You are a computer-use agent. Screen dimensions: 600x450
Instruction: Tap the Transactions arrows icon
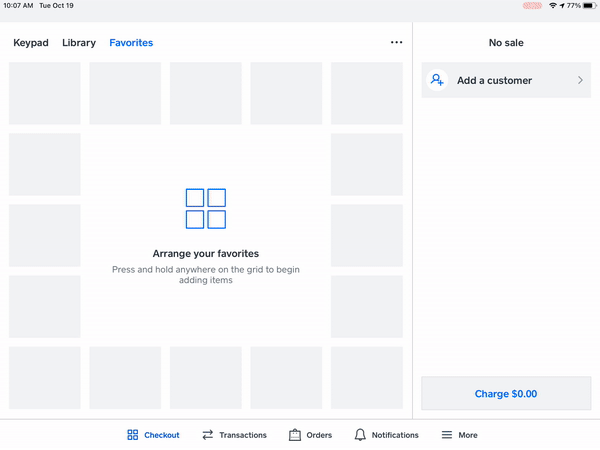[x=208, y=435]
